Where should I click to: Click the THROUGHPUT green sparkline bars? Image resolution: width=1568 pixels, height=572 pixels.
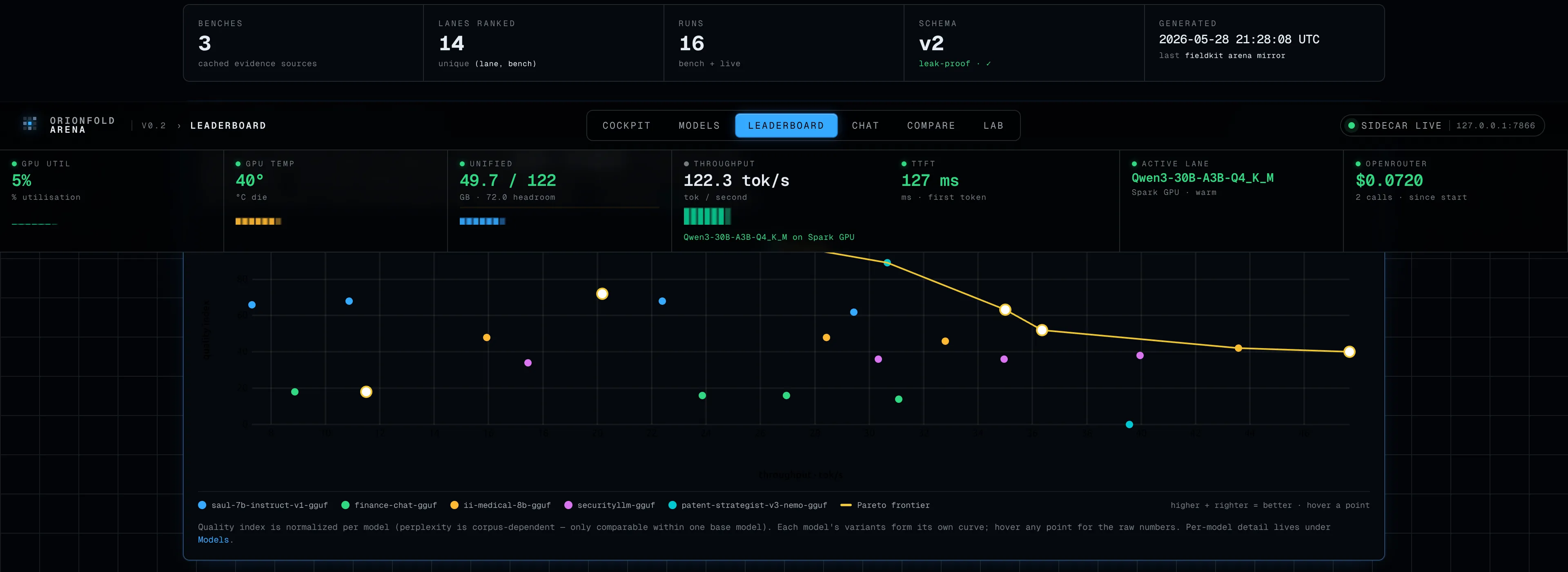[707, 216]
